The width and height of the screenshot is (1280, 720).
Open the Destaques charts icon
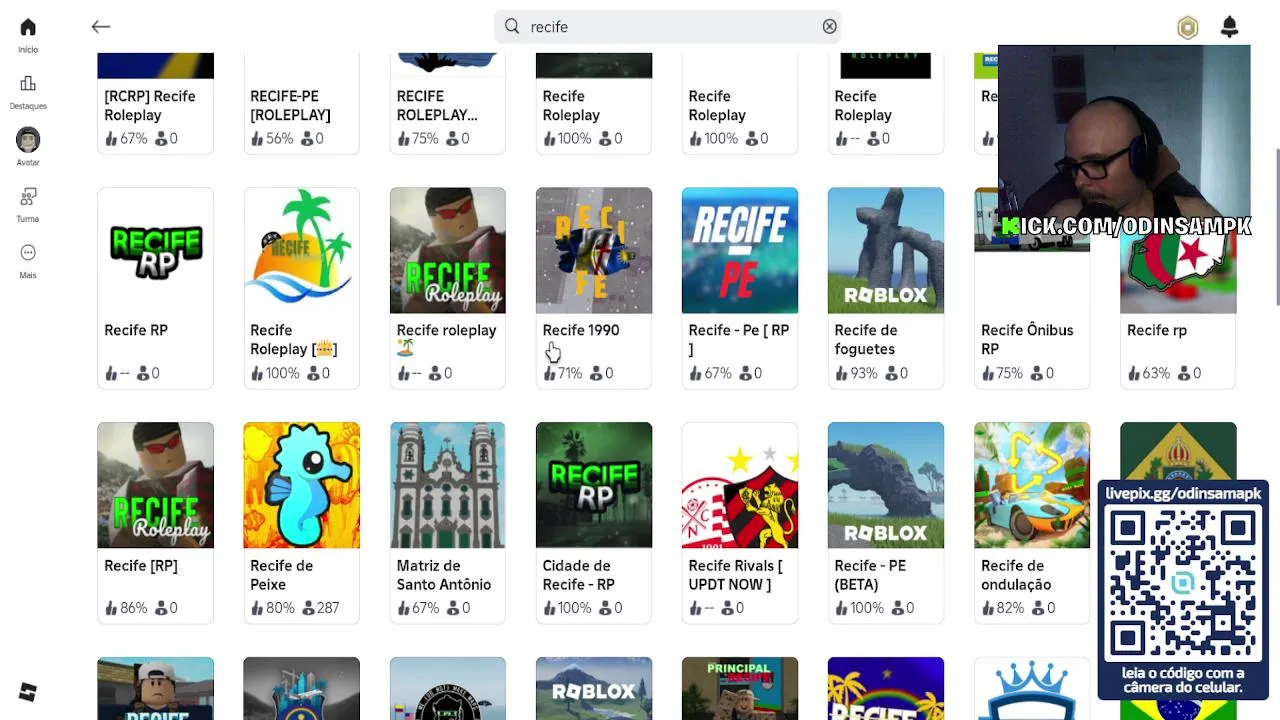click(x=28, y=84)
